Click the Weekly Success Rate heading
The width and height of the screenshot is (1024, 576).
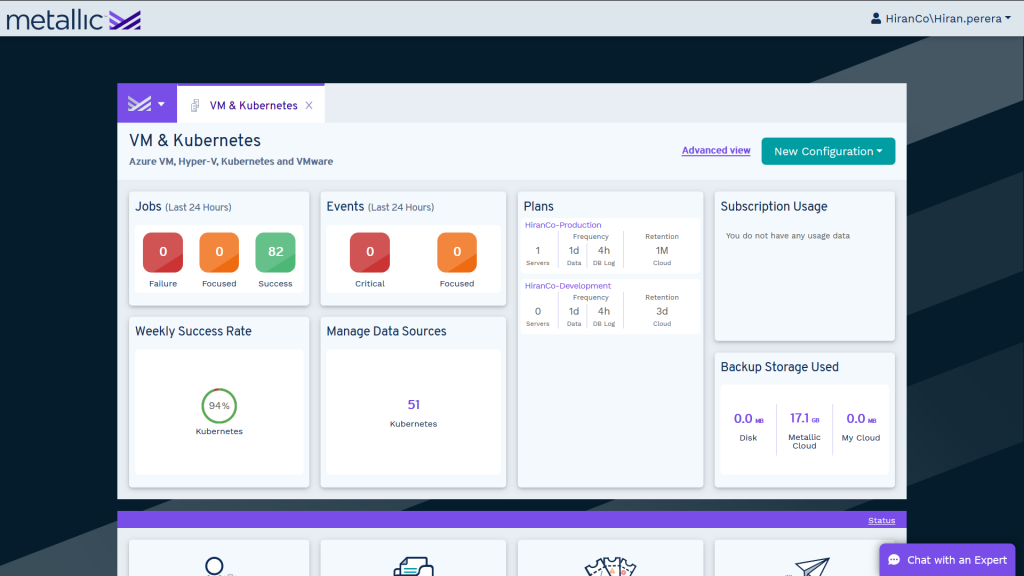click(193, 331)
